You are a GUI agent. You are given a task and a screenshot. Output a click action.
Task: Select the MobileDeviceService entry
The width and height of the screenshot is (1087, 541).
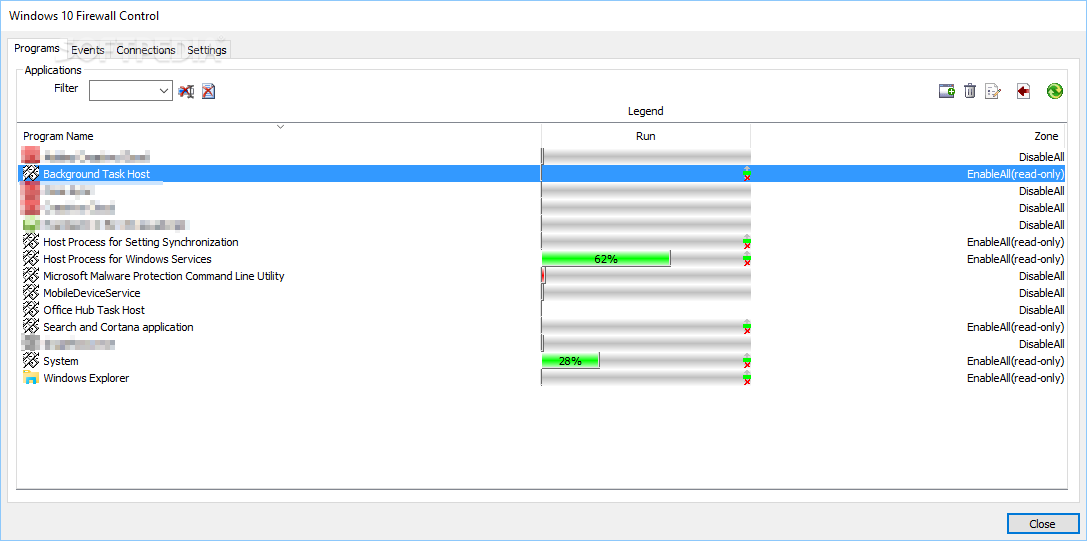pyautogui.click(x=92, y=293)
